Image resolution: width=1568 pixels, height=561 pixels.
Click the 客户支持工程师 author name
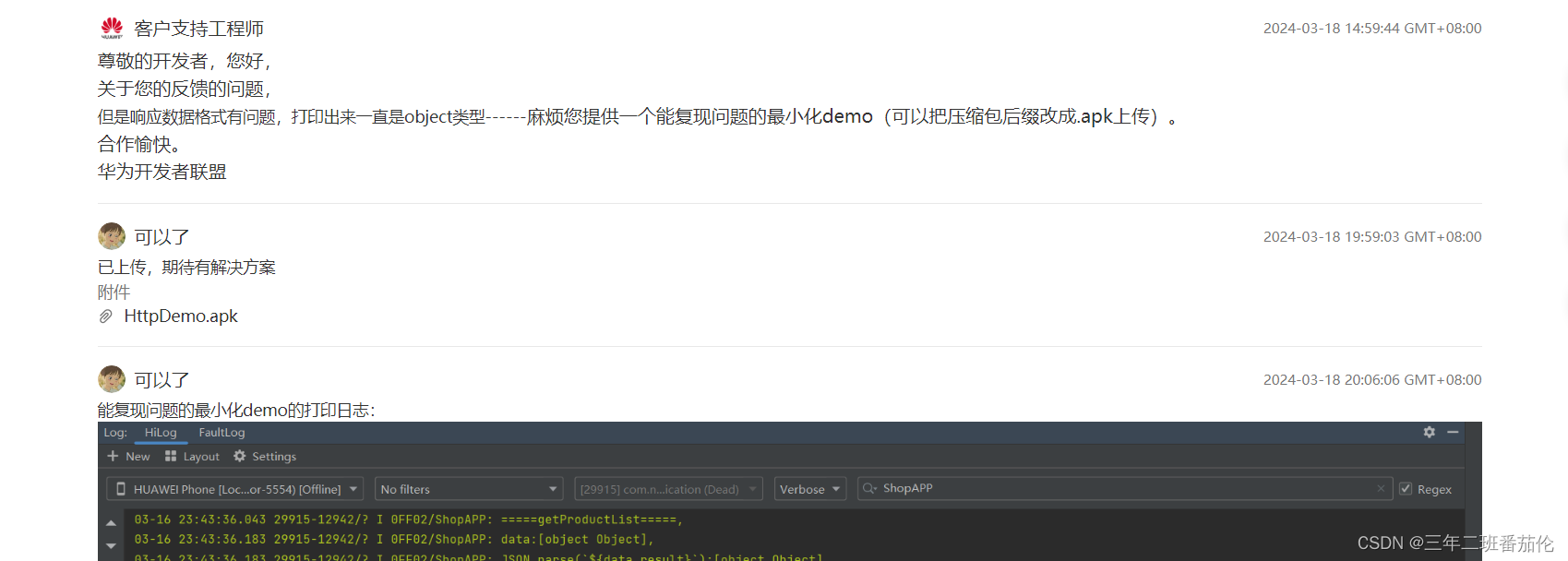pos(198,29)
